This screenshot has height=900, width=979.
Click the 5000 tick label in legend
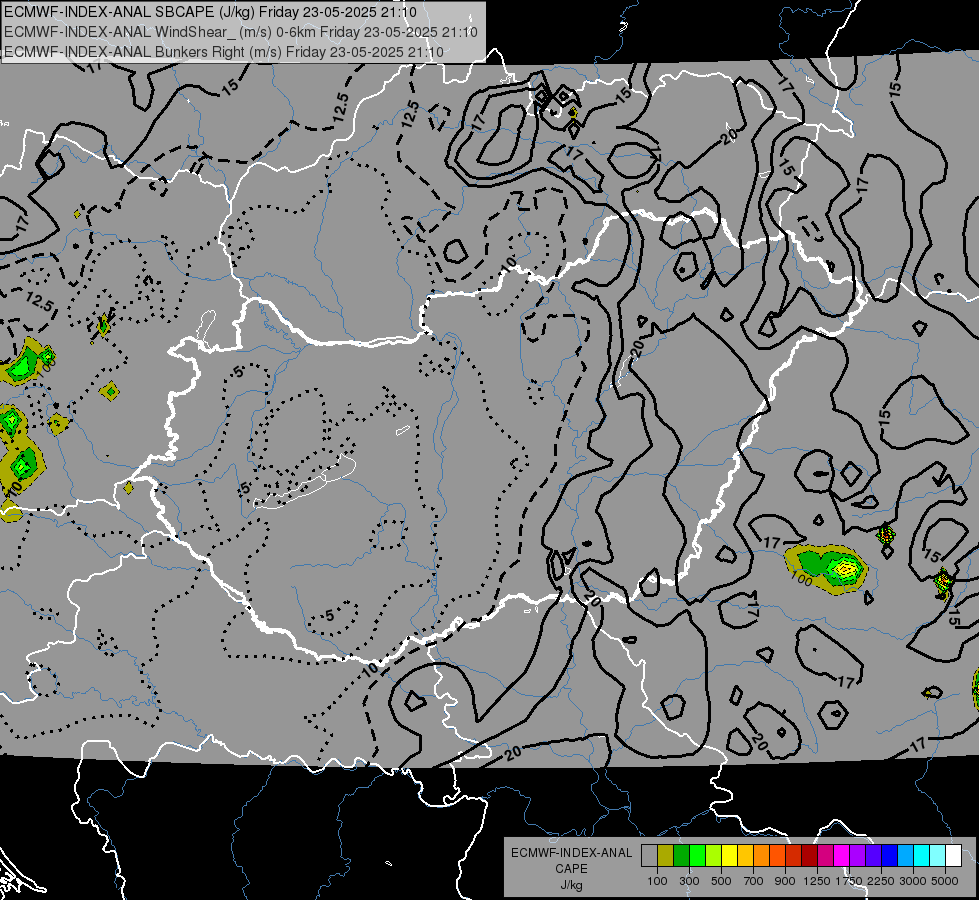point(945,881)
